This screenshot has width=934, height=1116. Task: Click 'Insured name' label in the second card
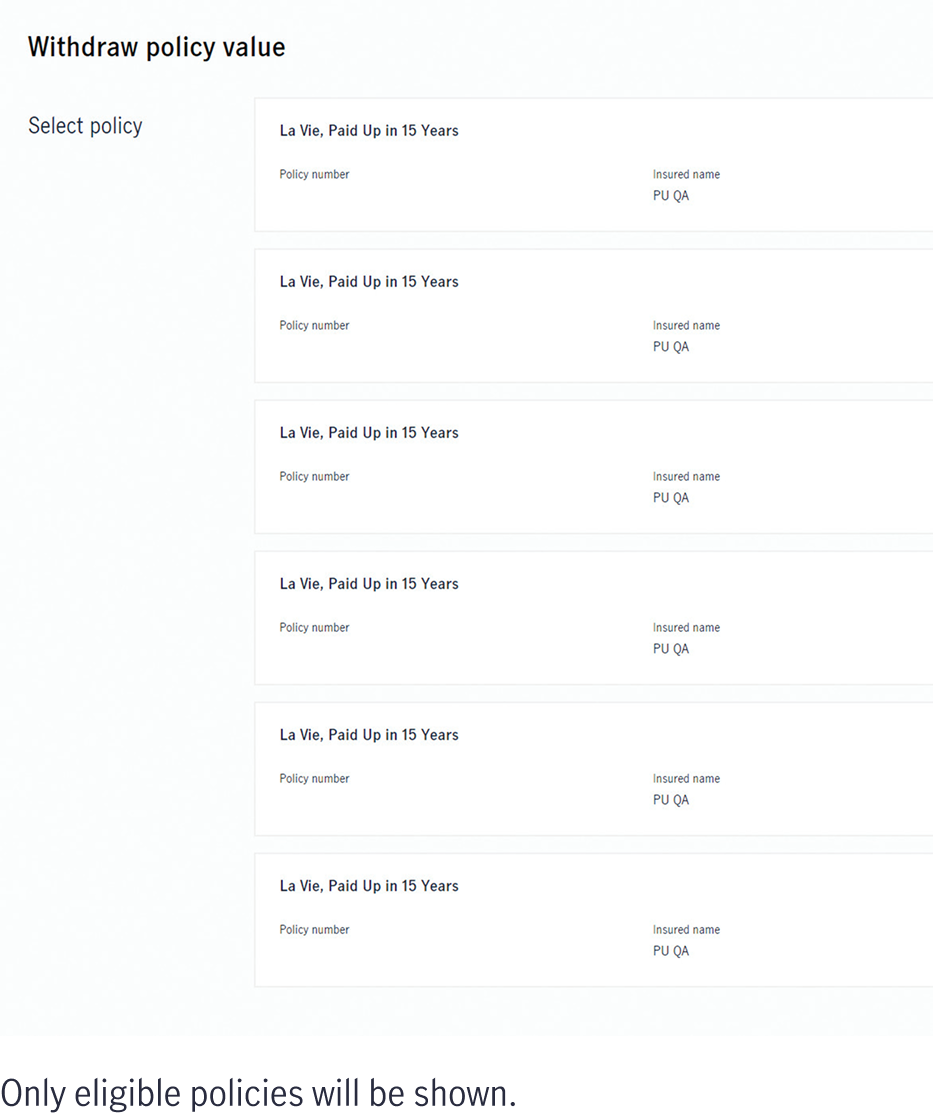click(686, 325)
